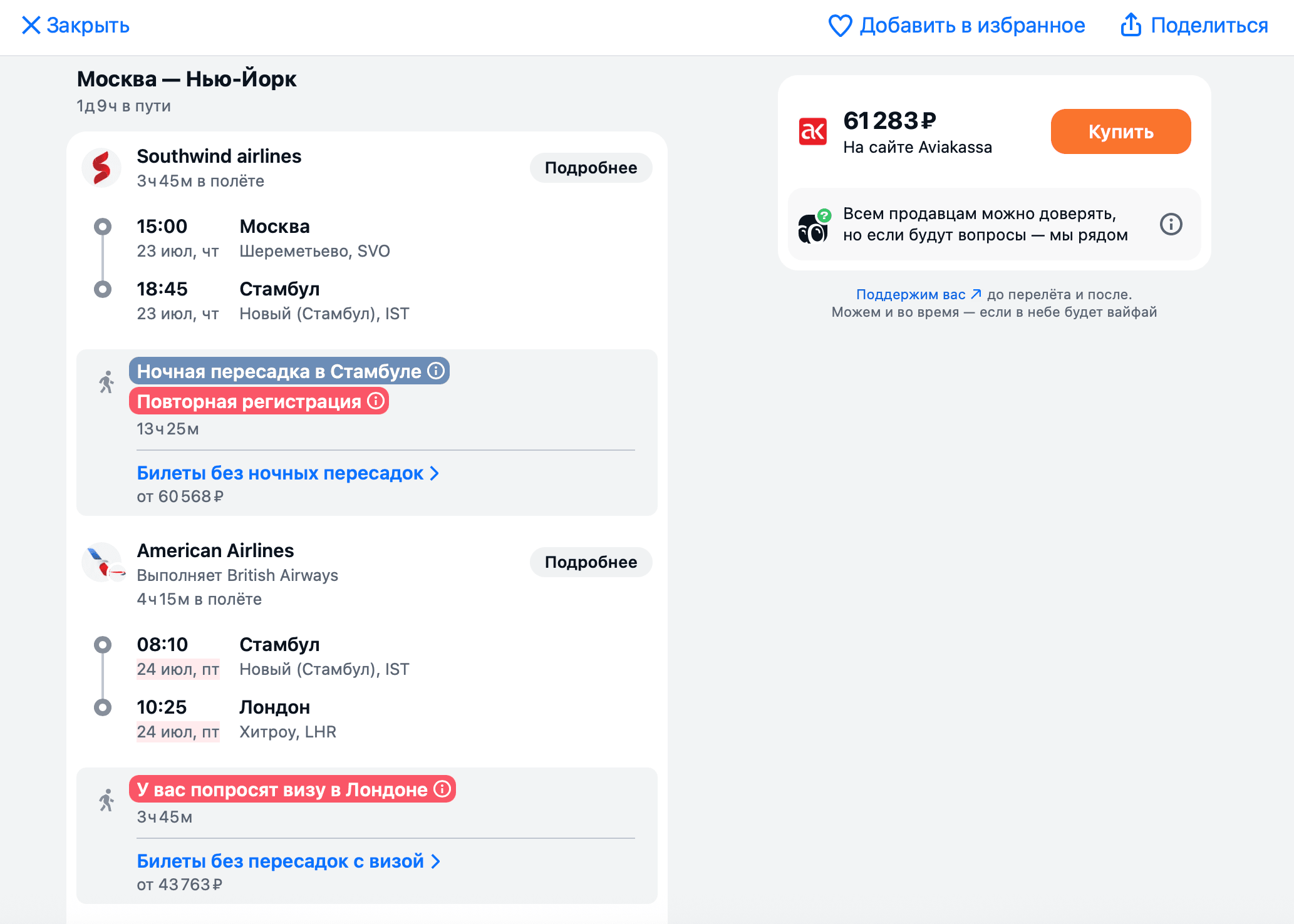Expand Southwind airlines flight details (Подробнее)
The height and width of the screenshot is (924, 1294).
pos(590,168)
